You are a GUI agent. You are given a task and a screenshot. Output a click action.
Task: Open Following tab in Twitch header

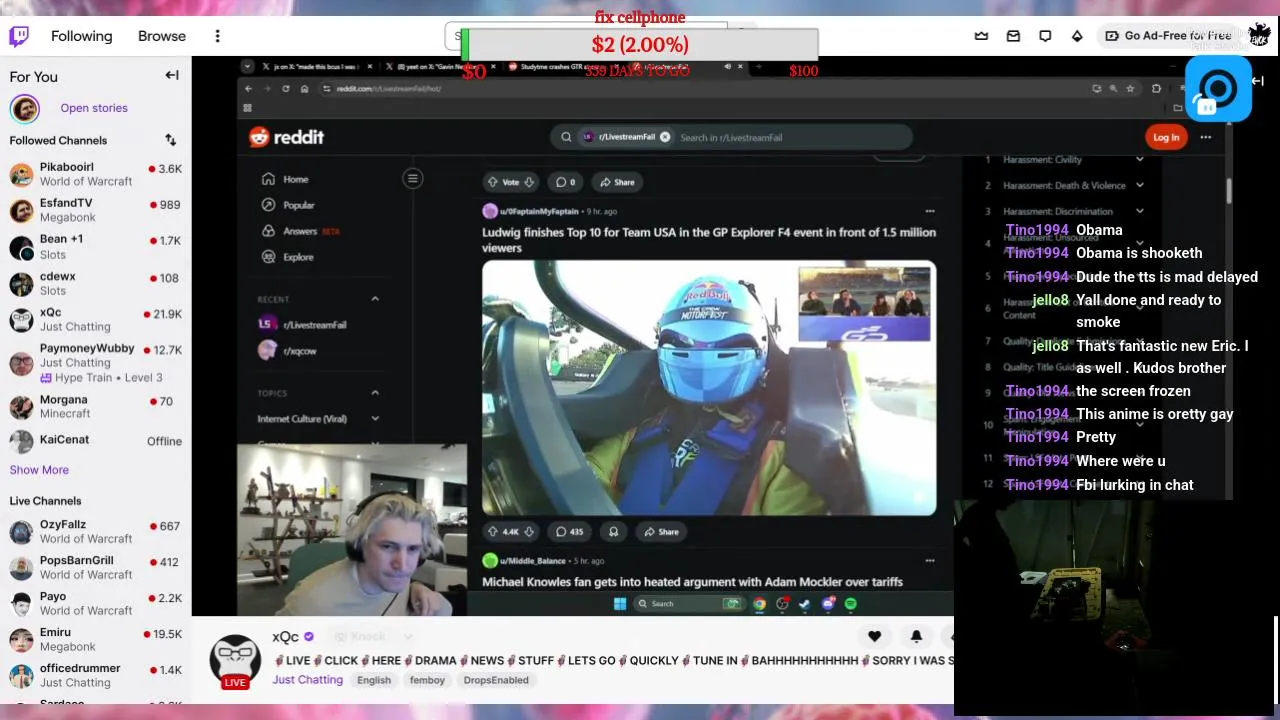tap(82, 36)
